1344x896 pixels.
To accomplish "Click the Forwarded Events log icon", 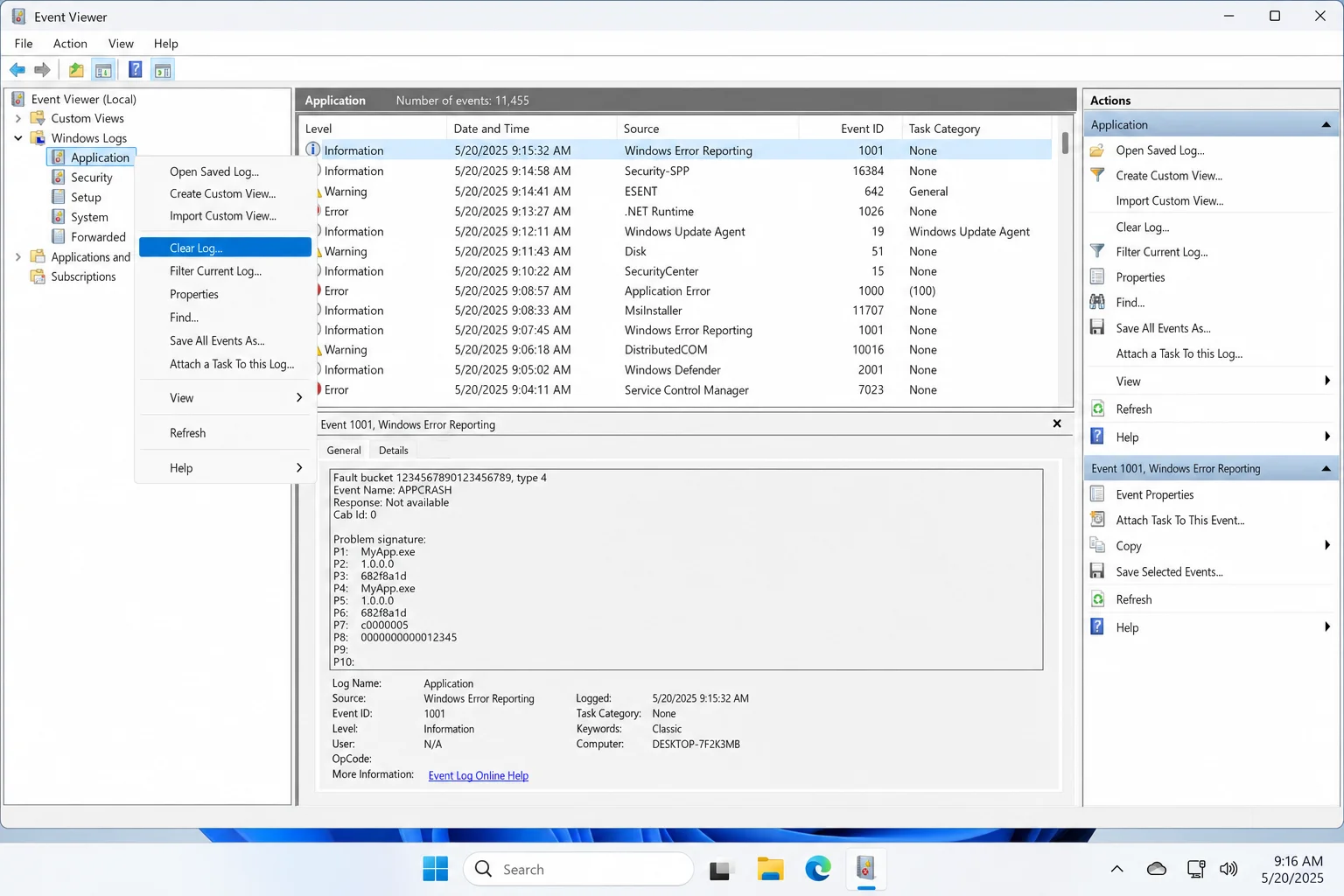I will click(59, 236).
